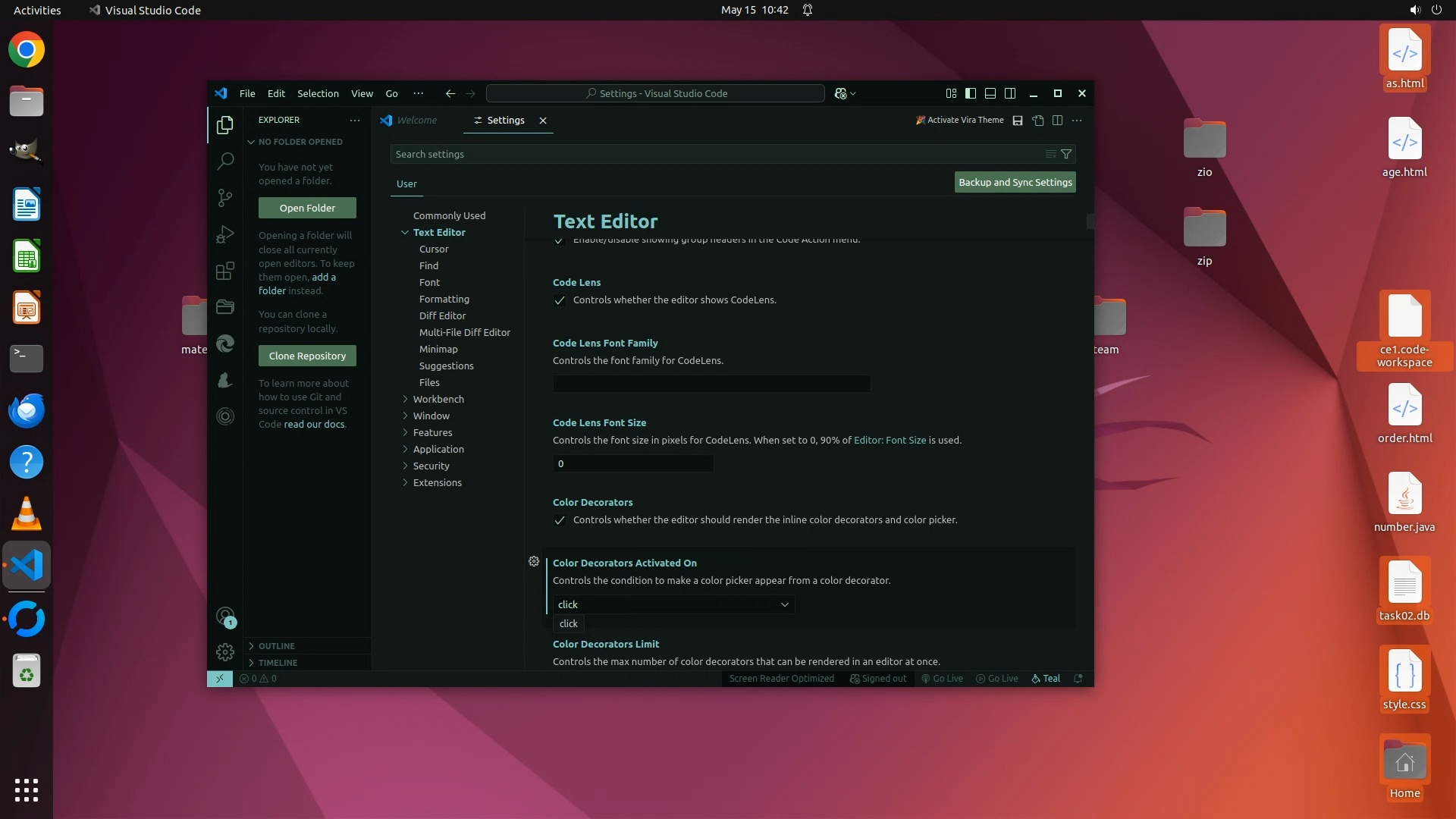Open Source Control view icon
The height and width of the screenshot is (819, 1456).
point(225,198)
